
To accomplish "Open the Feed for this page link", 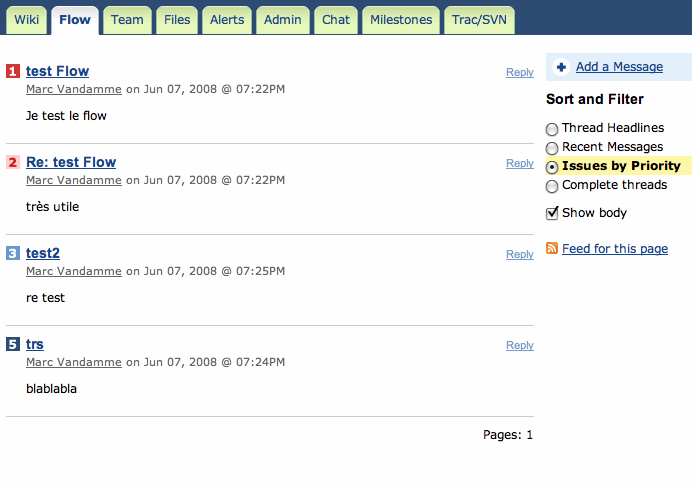I will (x=614, y=249).
